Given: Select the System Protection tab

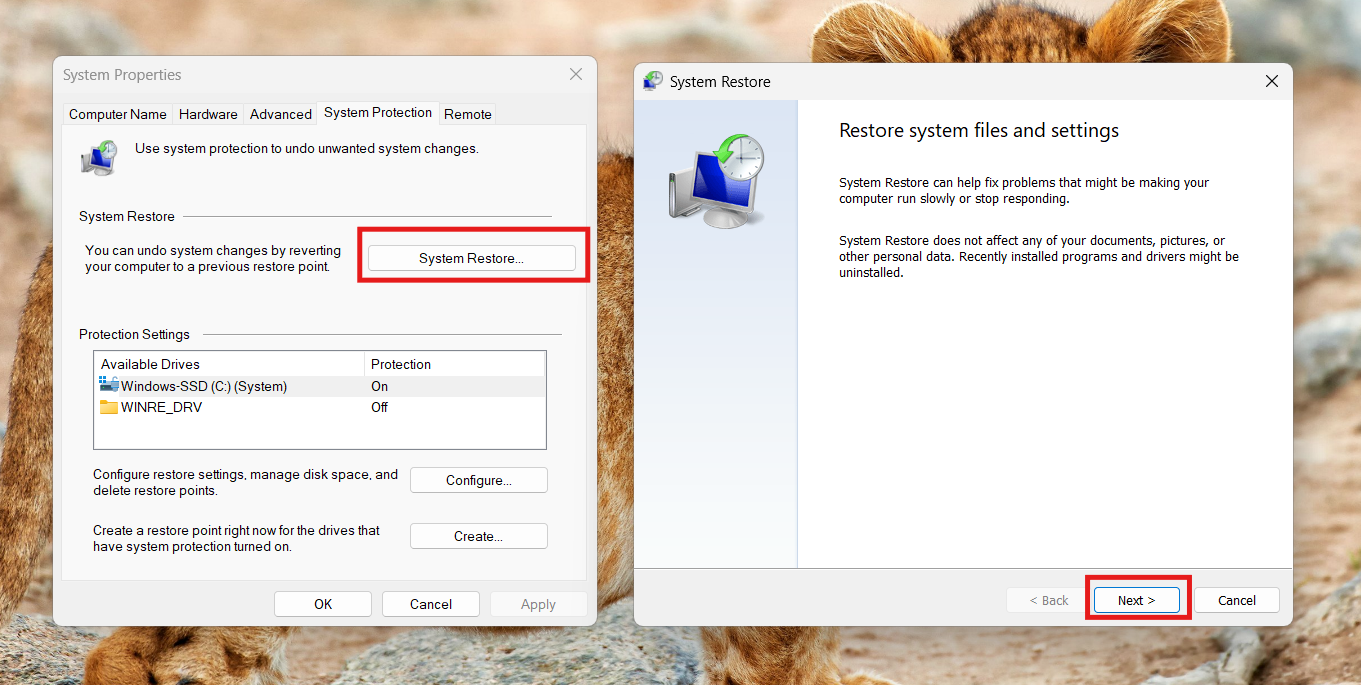Looking at the screenshot, I should pos(377,113).
